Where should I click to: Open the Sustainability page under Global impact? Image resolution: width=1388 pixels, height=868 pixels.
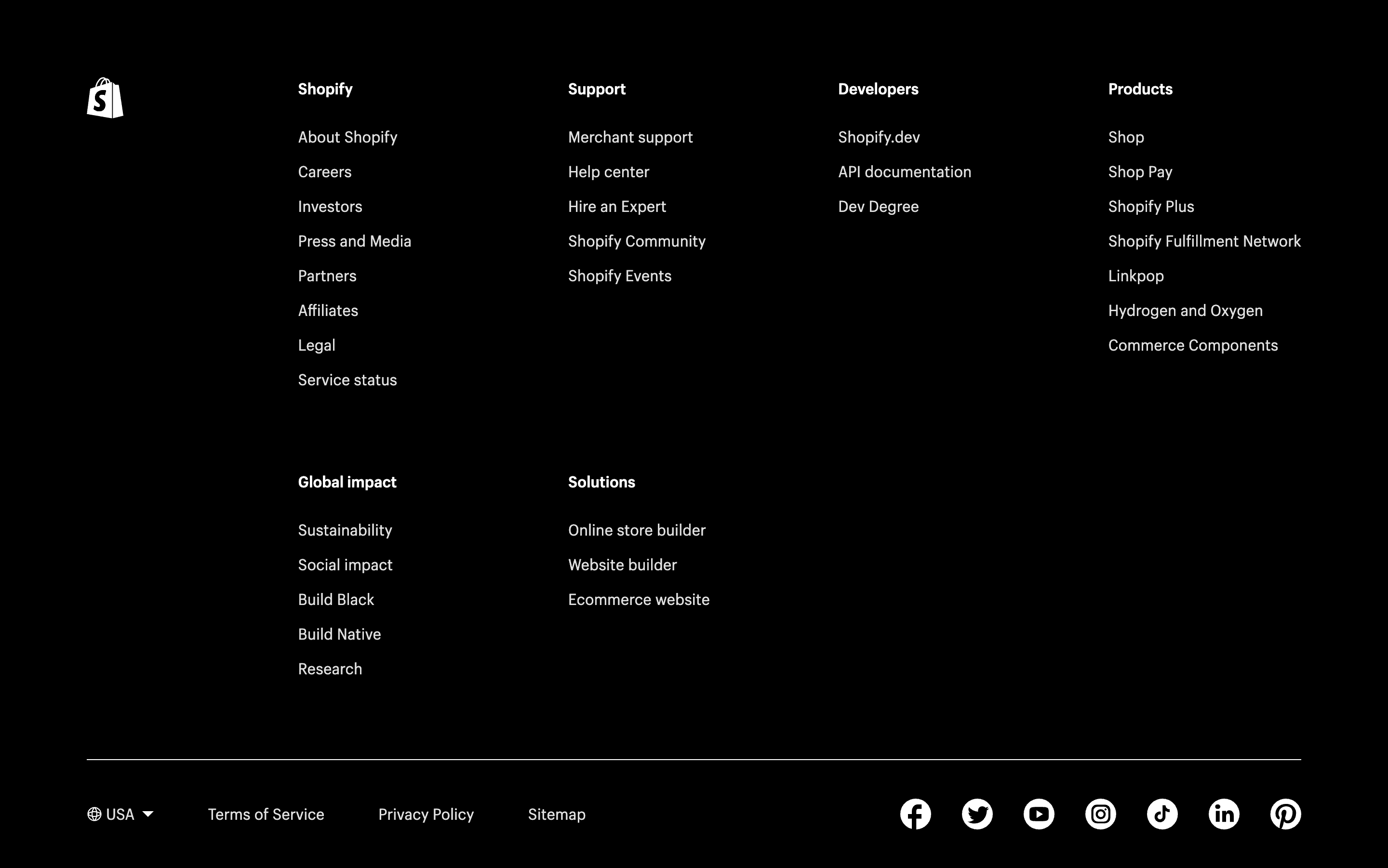(x=345, y=530)
